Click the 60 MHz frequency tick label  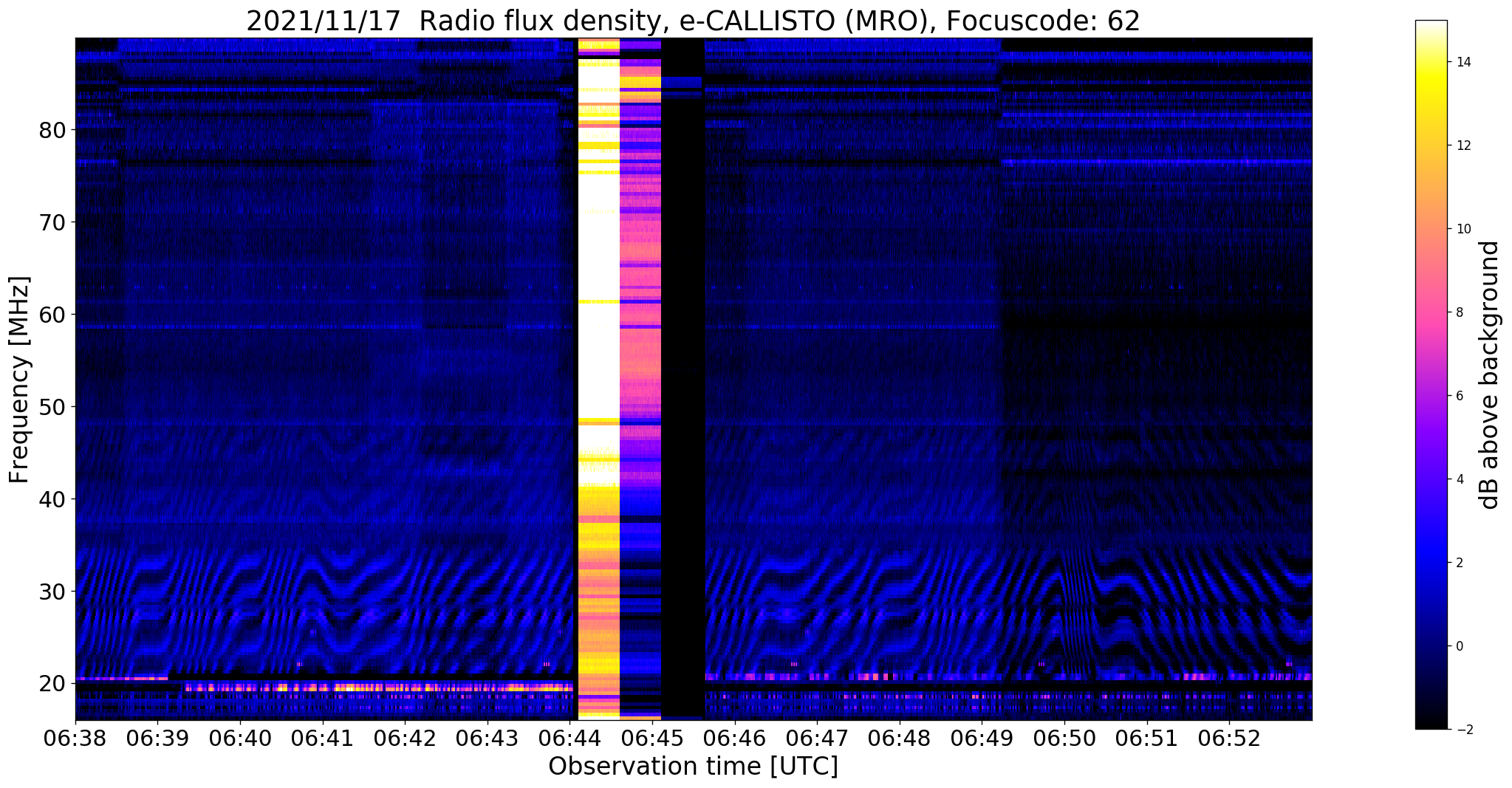[x=52, y=315]
